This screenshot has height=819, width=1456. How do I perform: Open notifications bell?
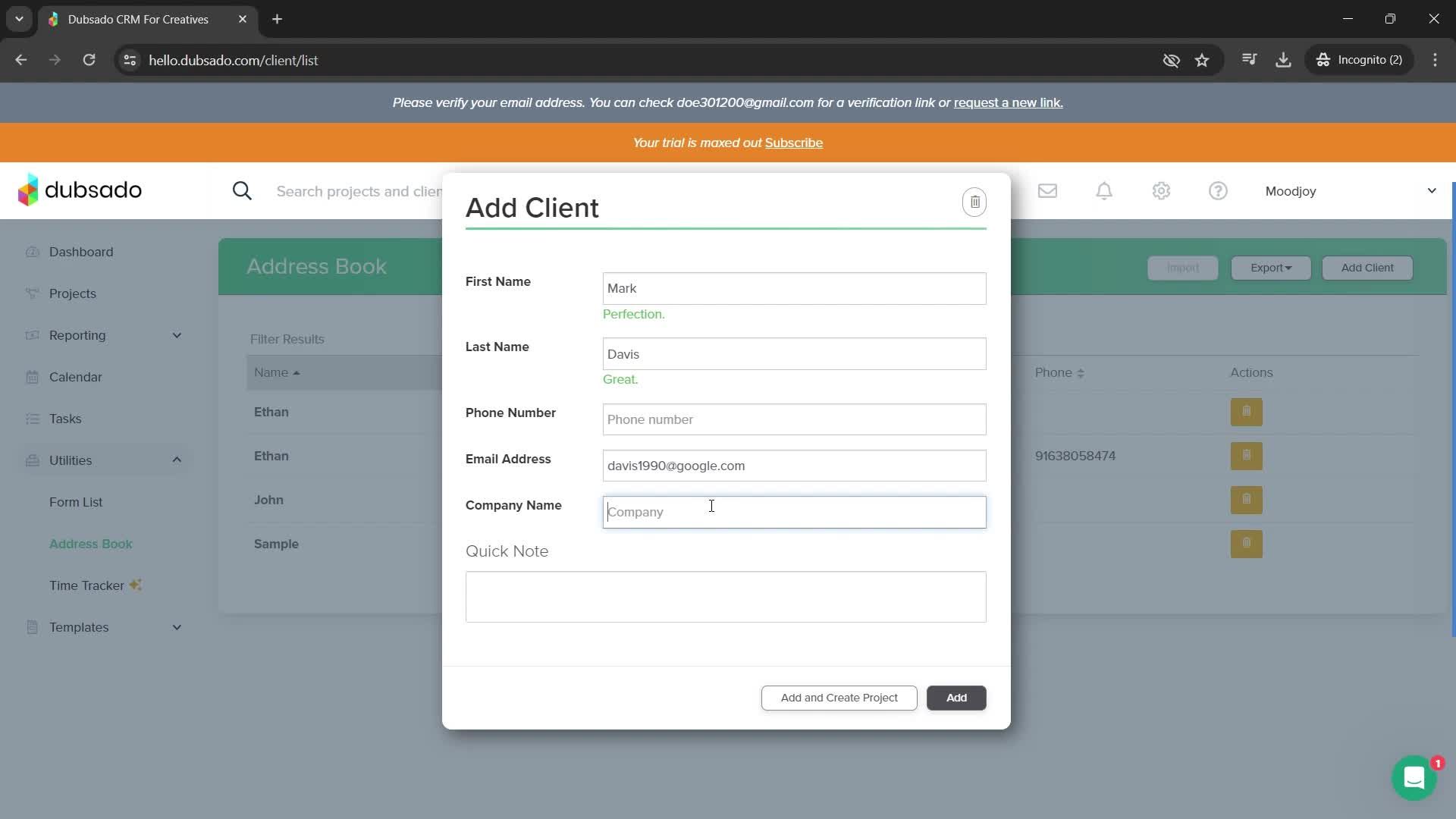point(1104,191)
